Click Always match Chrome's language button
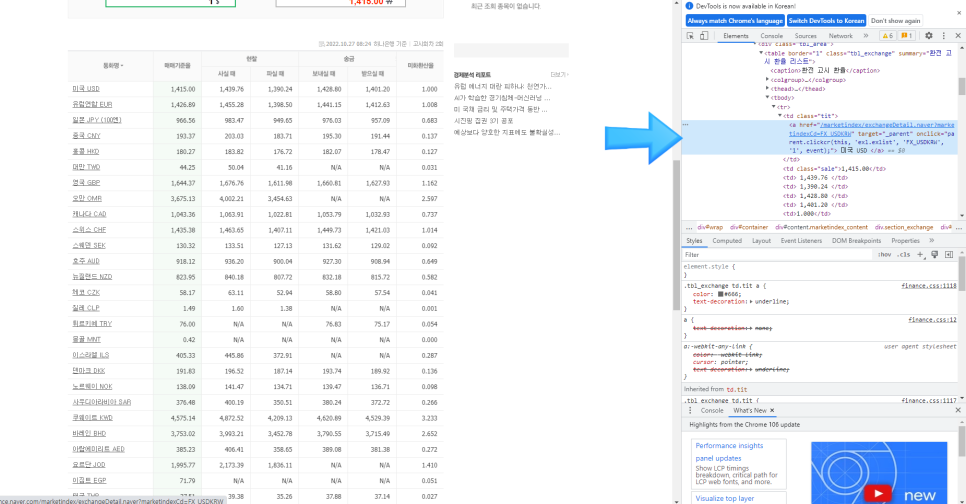The height and width of the screenshot is (504, 966). pos(735,20)
